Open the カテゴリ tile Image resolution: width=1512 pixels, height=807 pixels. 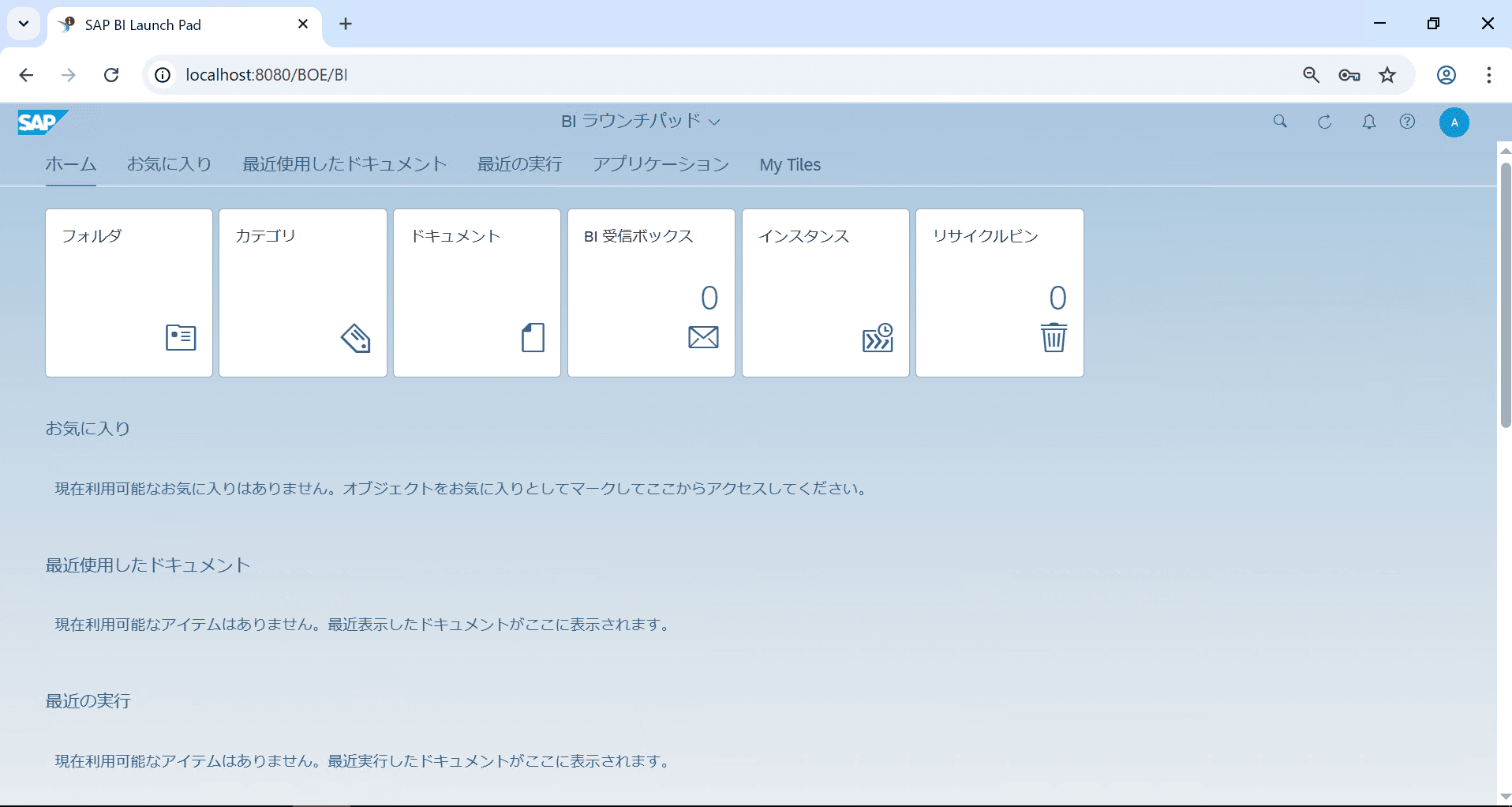[303, 292]
